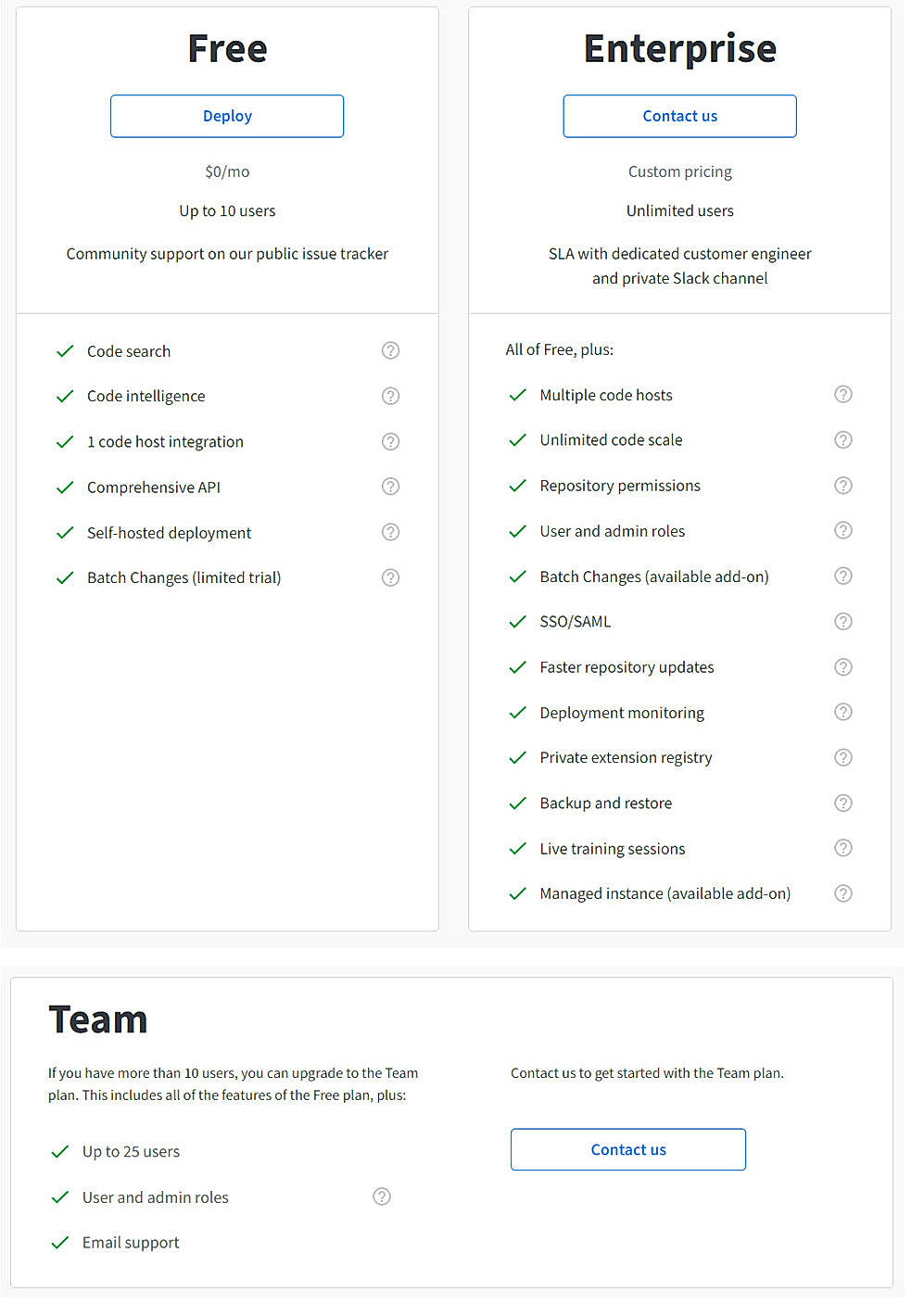Click the Managed instance help tooltip icon
Screen dimensions: 924x1304
(843, 893)
